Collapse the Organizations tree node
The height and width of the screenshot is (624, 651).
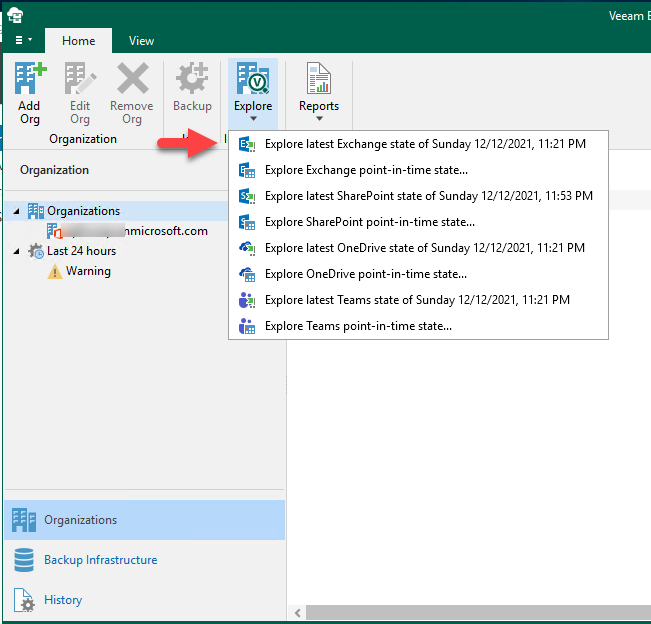click(17, 211)
